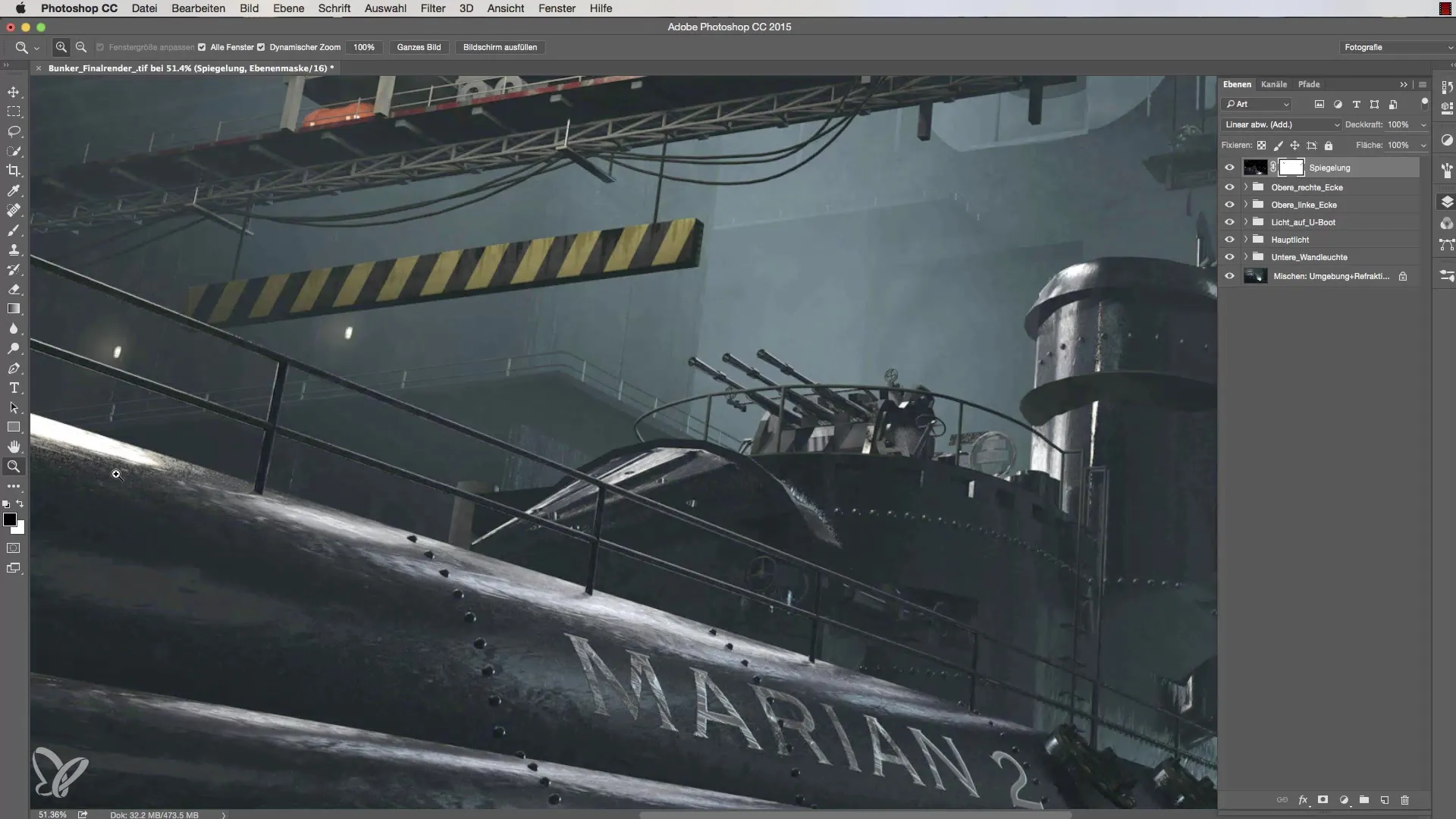Expand the Obere_rechte_Ecke group
The image size is (1456, 819).
click(1245, 187)
